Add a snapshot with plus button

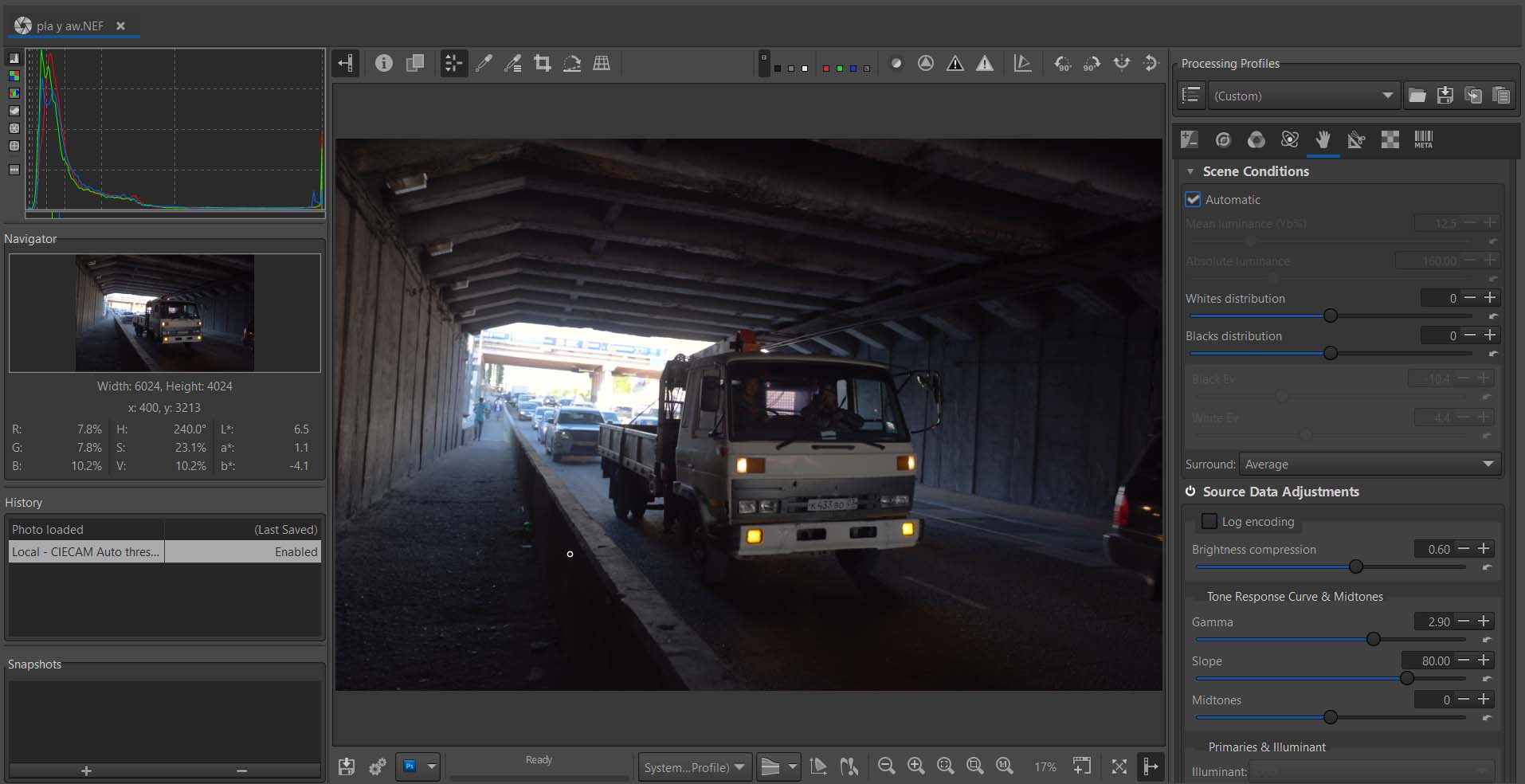[86, 770]
